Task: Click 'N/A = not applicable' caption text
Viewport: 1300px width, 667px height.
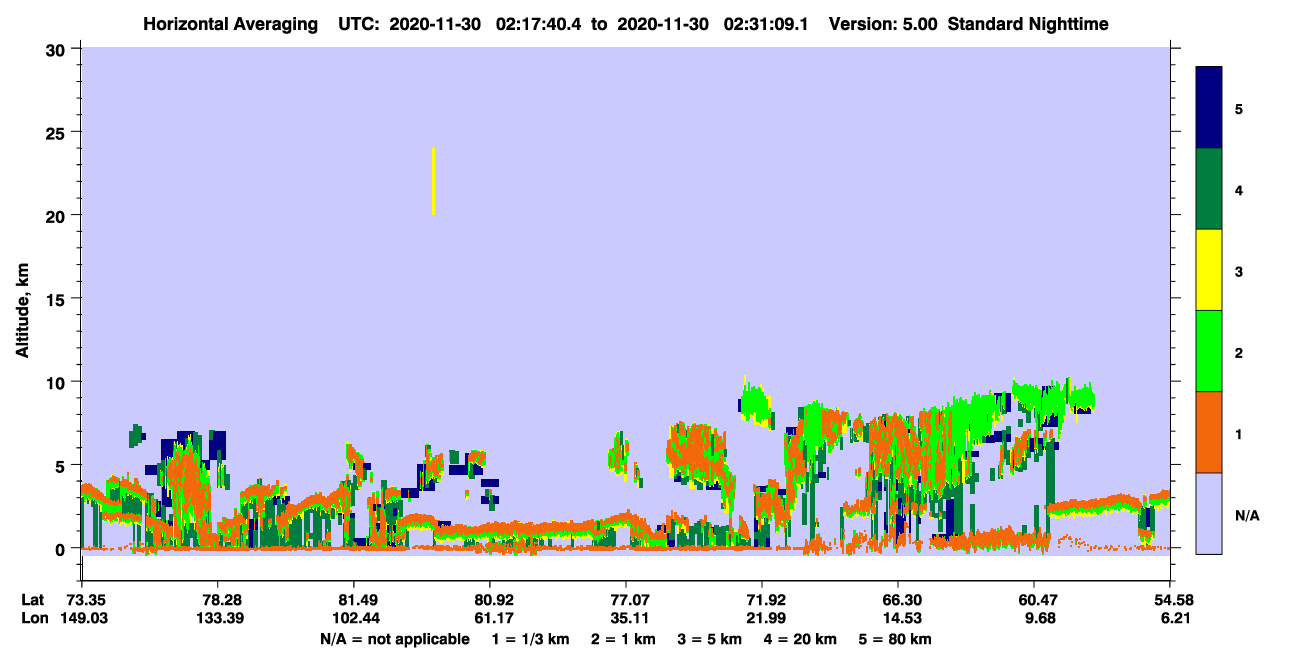Action: point(394,639)
